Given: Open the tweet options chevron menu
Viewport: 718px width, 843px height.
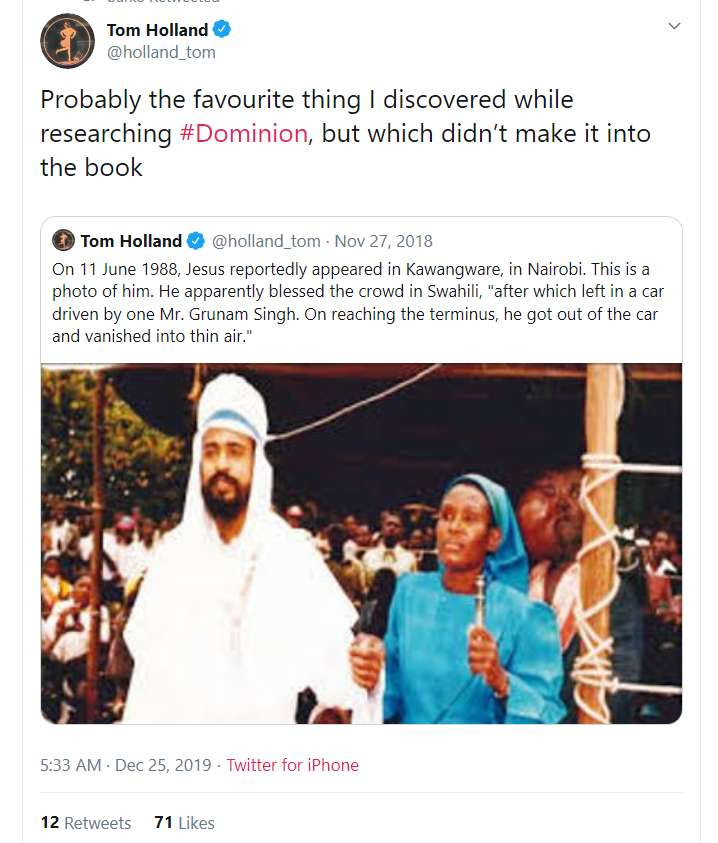Looking at the screenshot, I should point(674,26).
